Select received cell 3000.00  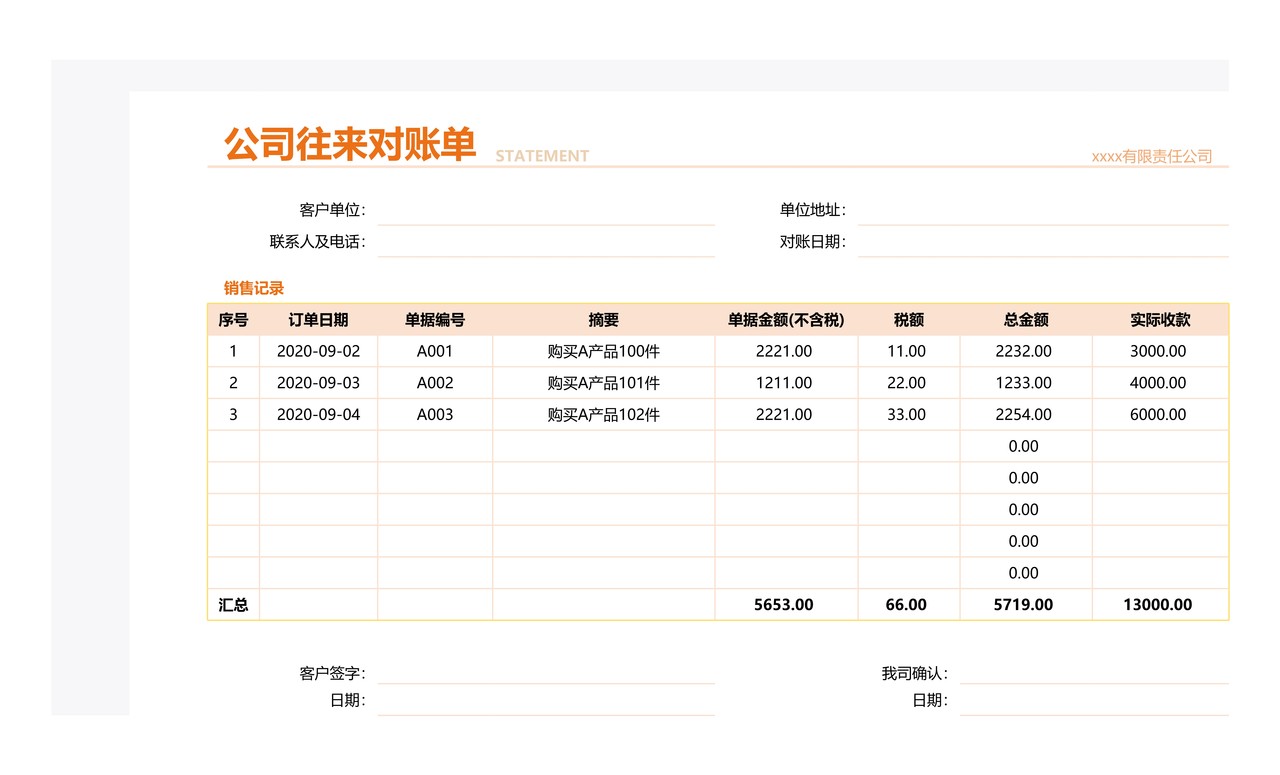pos(1158,352)
